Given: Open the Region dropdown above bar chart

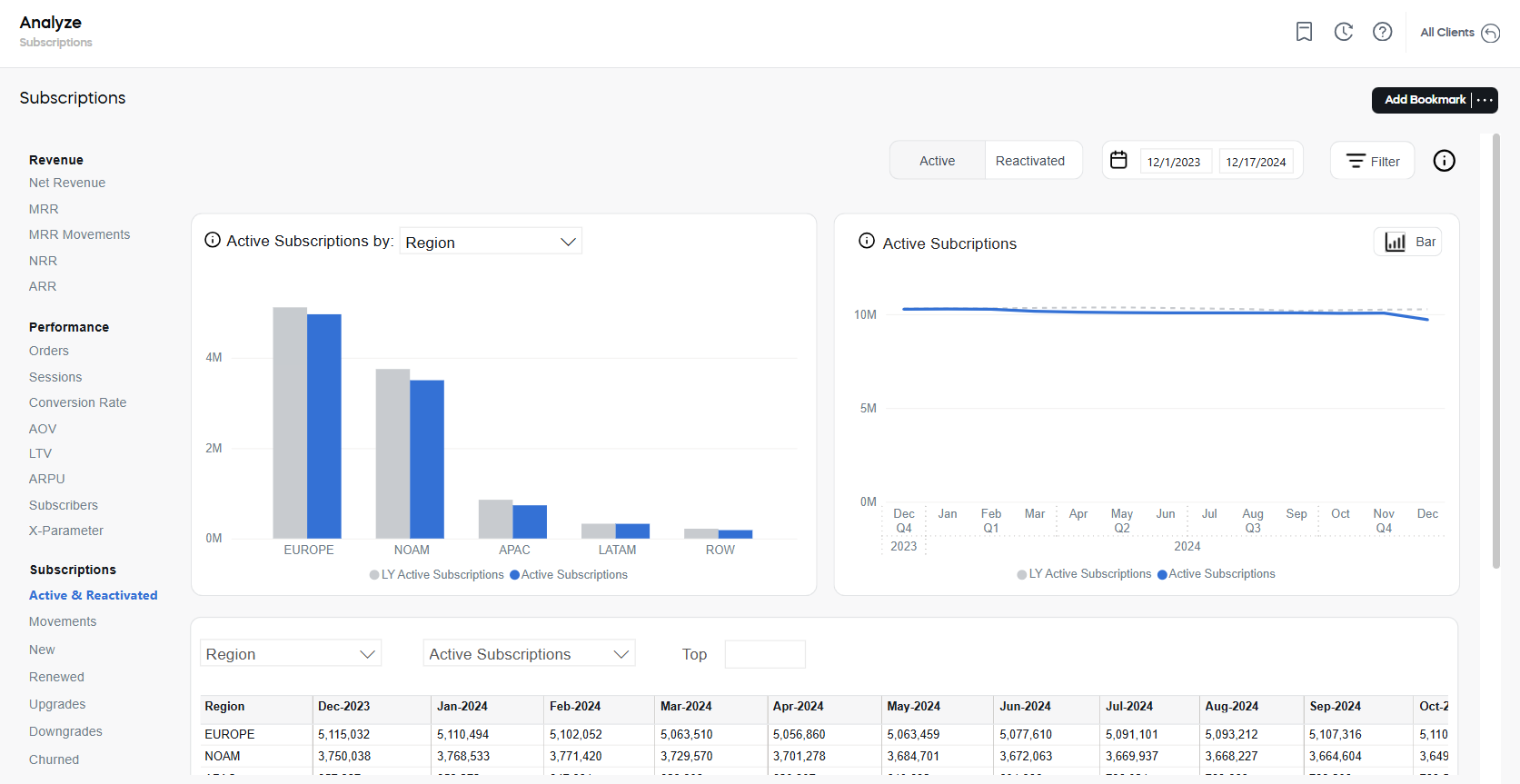Looking at the screenshot, I should 491,242.
